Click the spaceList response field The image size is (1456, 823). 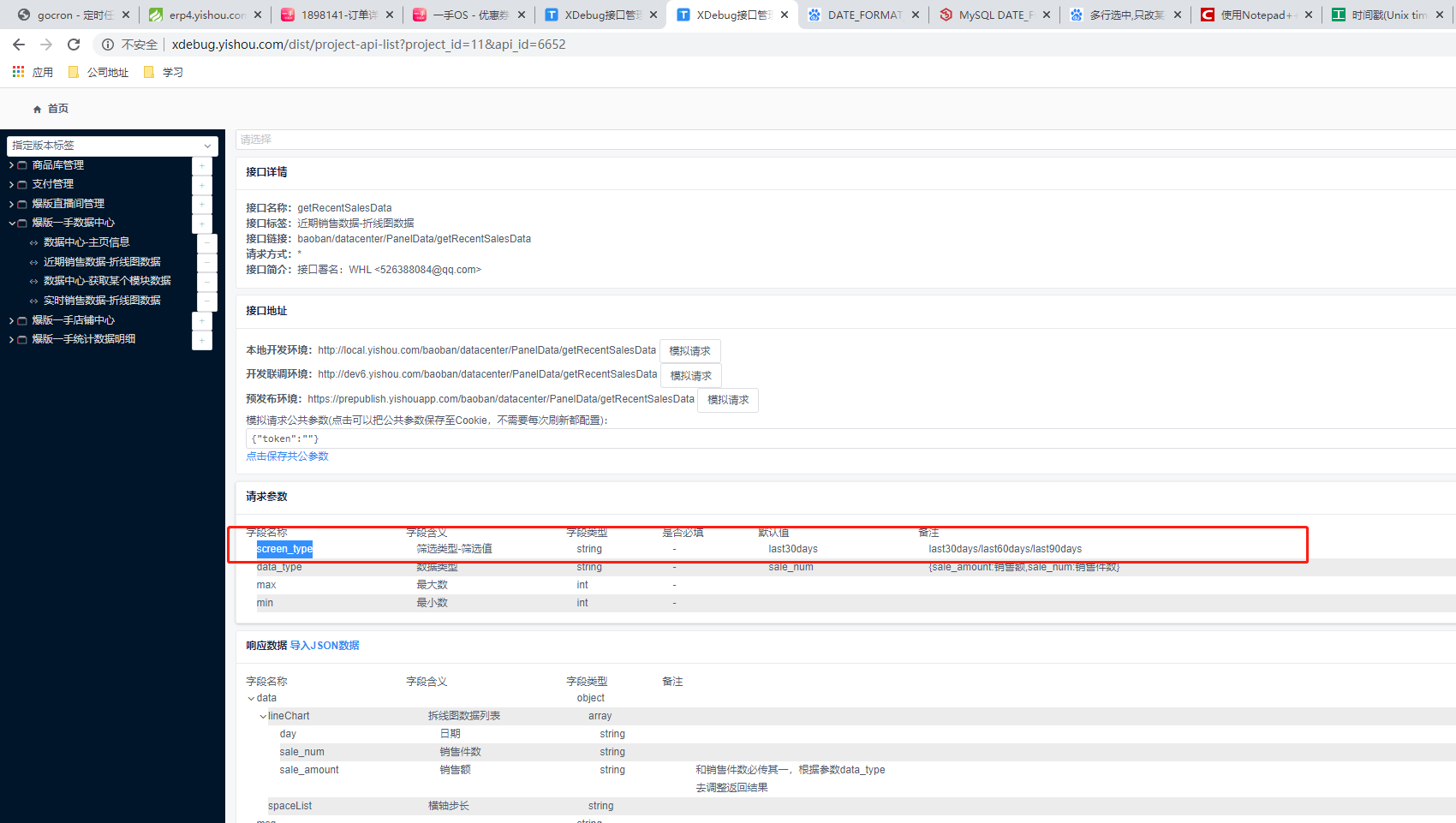pos(289,806)
